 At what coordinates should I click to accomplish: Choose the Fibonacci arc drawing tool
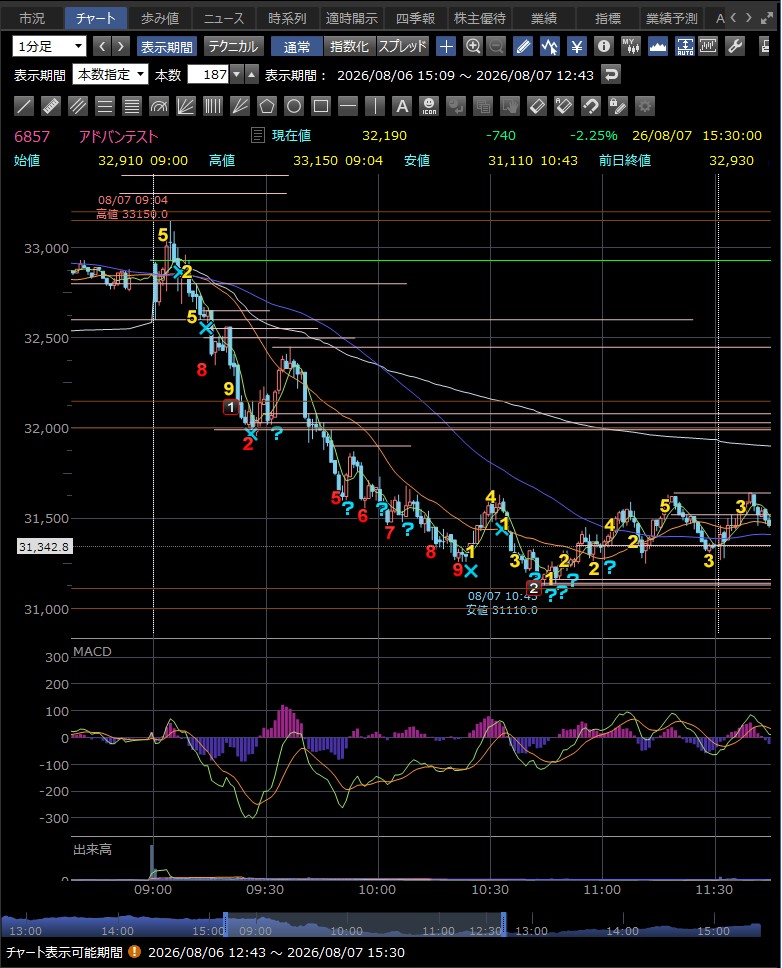point(159,106)
